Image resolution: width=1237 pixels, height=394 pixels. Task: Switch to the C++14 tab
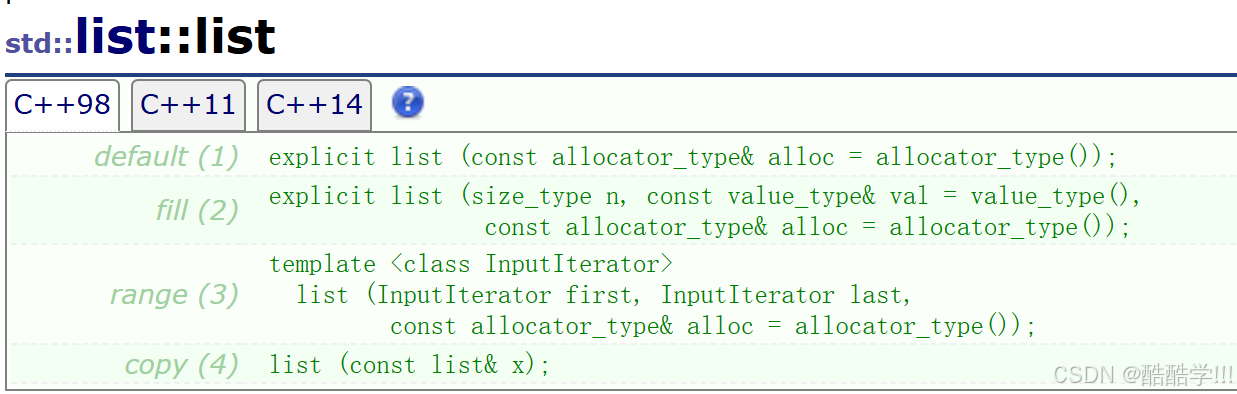(314, 105)
